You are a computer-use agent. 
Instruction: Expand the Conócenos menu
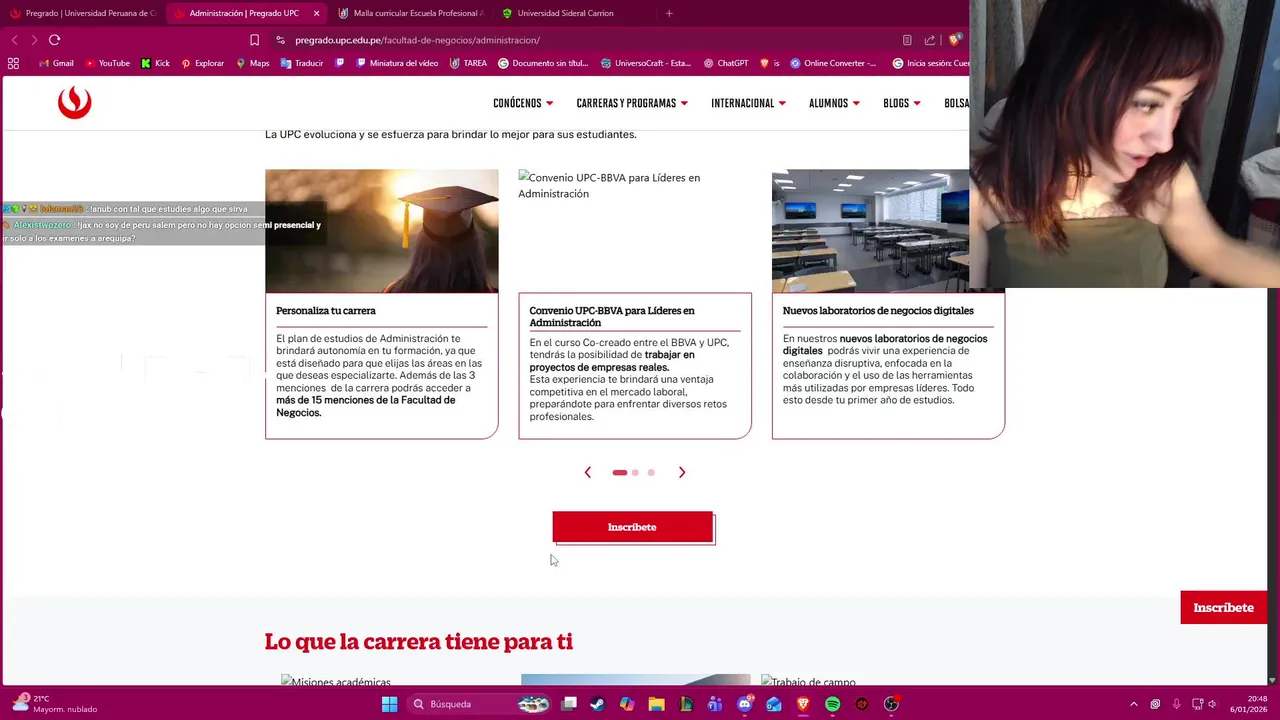[523, 103]
